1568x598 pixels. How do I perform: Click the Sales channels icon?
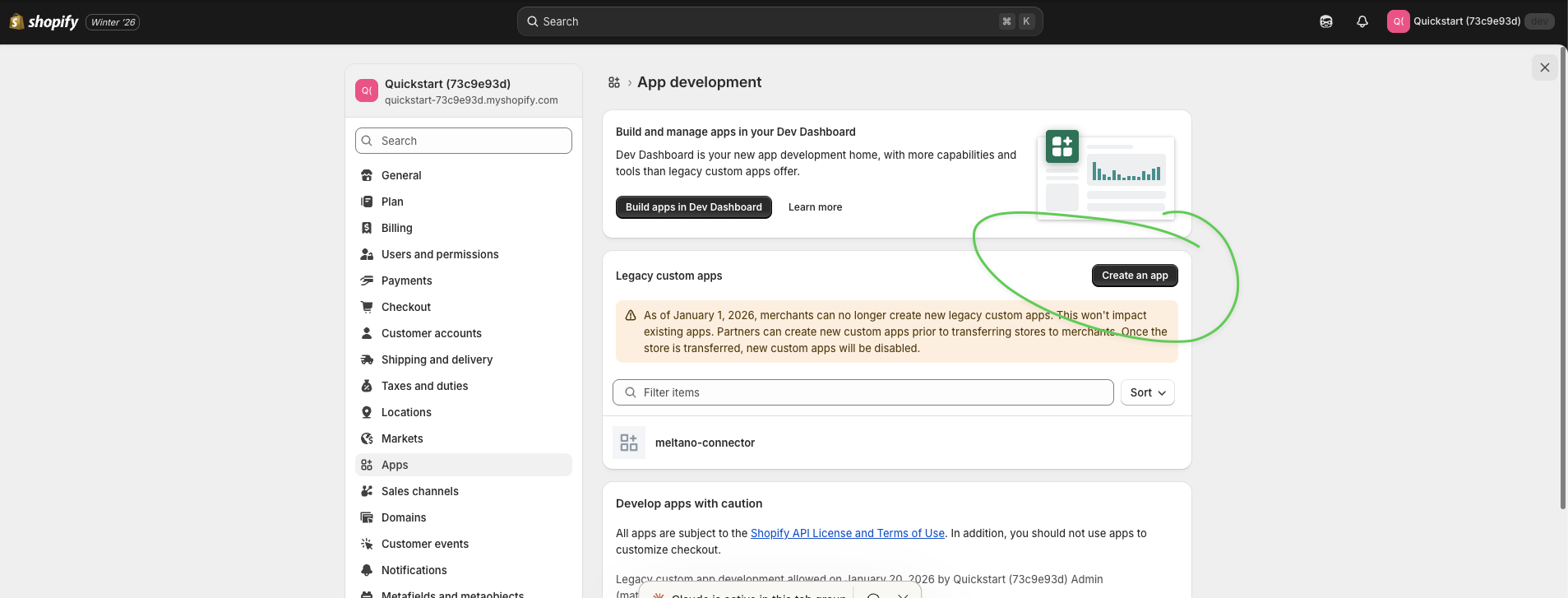click(367, 491)
